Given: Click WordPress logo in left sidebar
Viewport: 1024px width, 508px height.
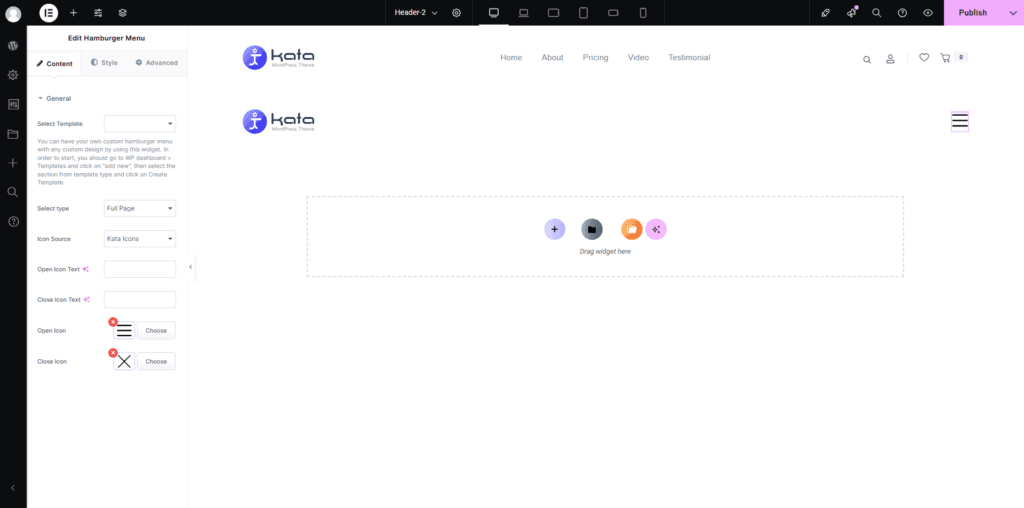Looking at the screenshot, I should click(13, 46).
